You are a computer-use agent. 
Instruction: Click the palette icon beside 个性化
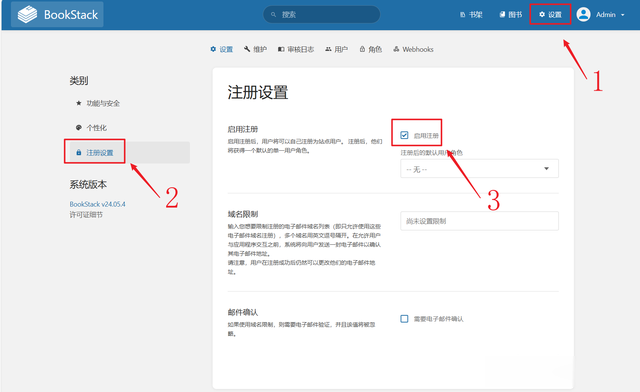click(x=79, y=127)
